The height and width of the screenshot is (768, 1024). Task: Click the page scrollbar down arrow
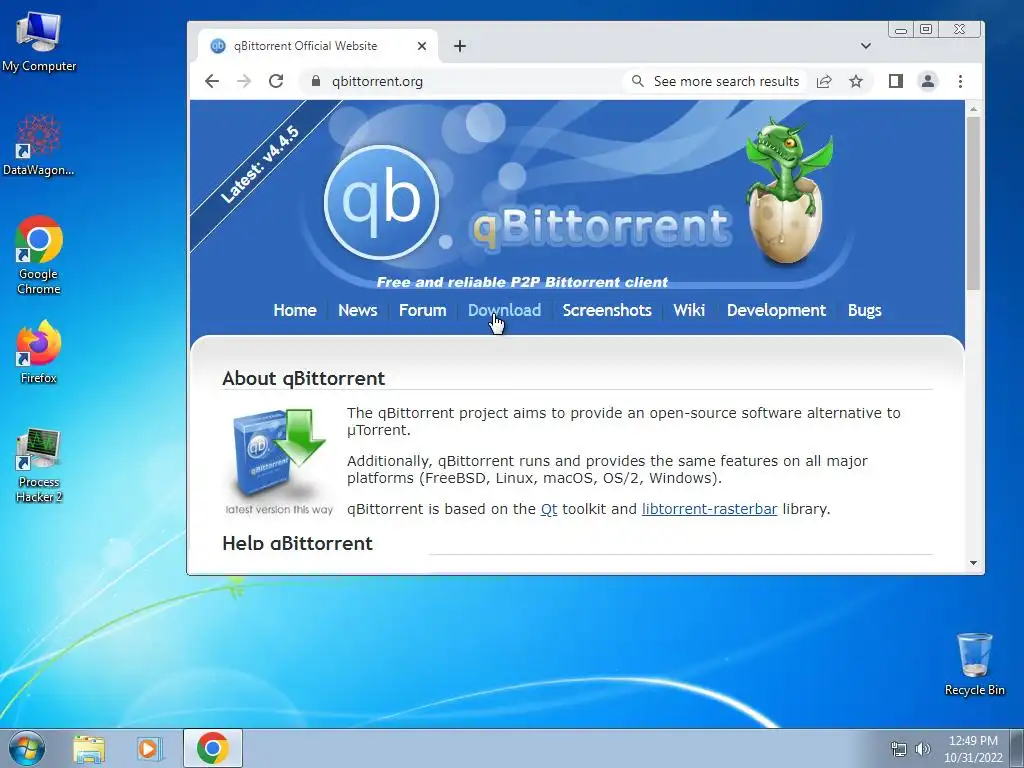click(973, 563)
